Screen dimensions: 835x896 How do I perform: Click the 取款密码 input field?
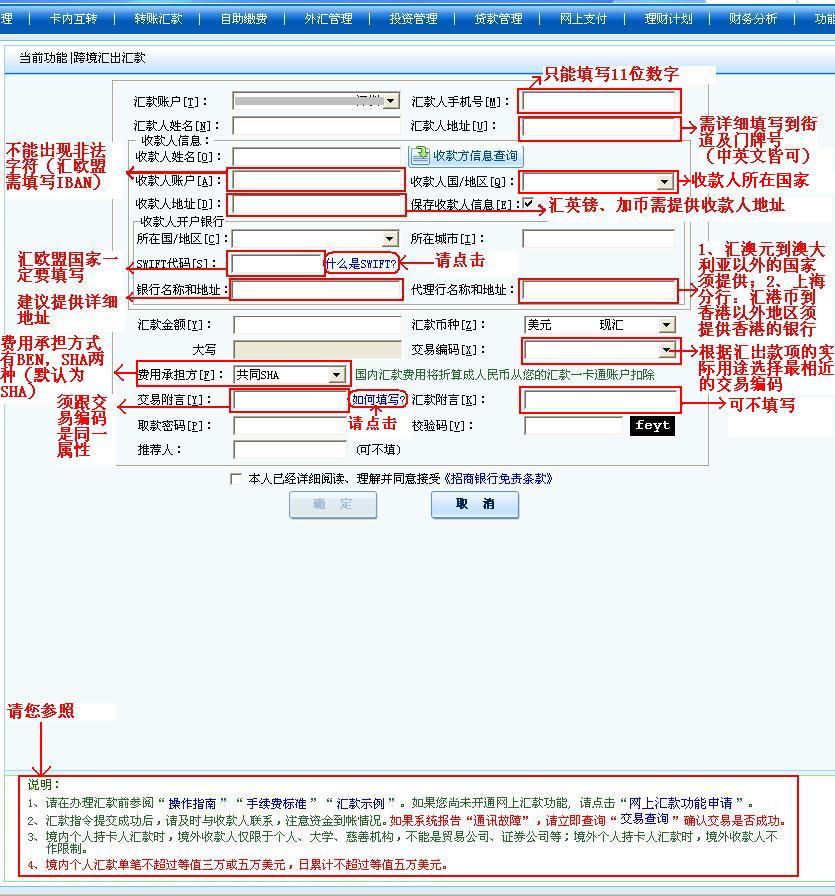[290, 426]
